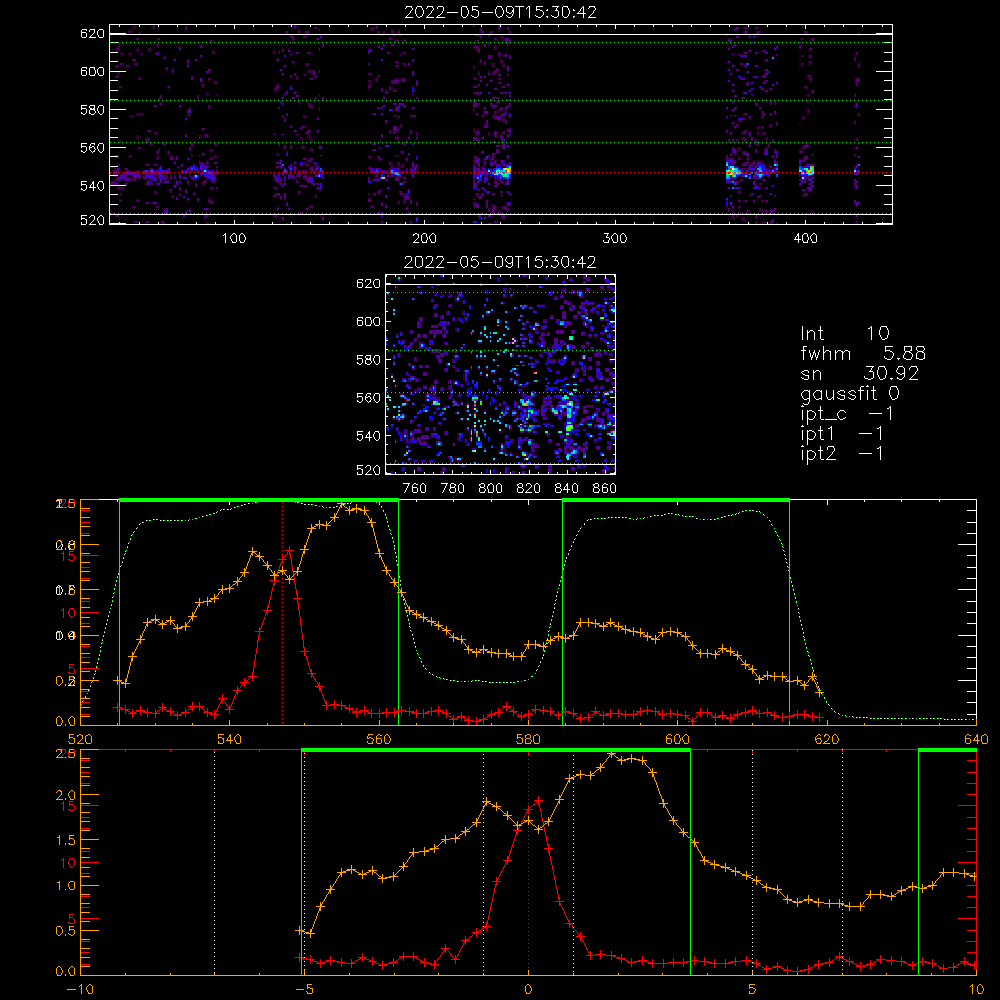Click the 860 tick label under the square image
The width and height of the screenshot is (1000, 1000).
coord(605,489)
